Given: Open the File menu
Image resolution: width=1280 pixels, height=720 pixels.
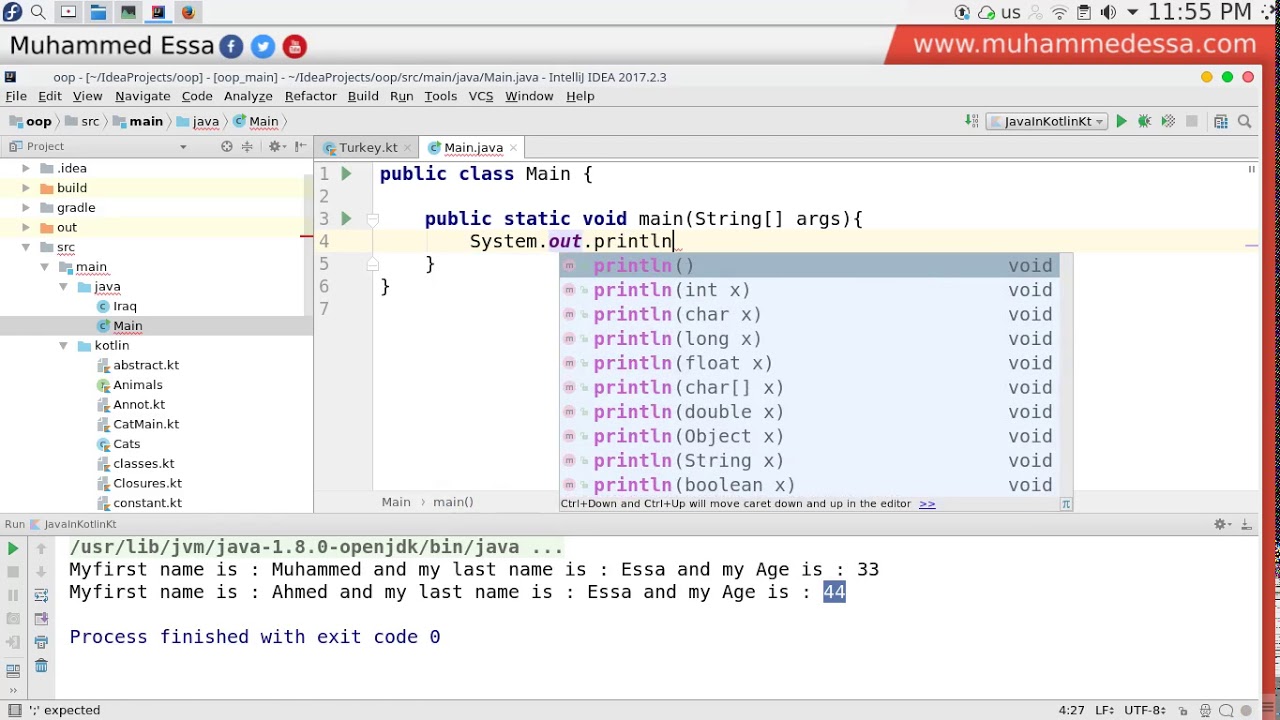Looking at the screenshot, I should coord(16,96).
